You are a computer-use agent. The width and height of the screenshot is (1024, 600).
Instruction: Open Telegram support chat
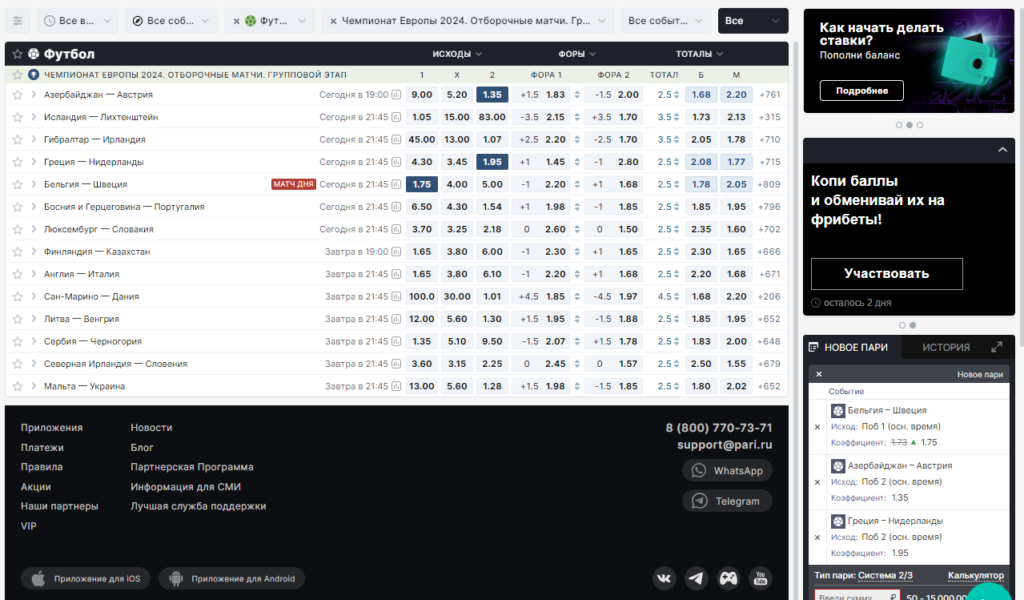[x=727, y=501]
